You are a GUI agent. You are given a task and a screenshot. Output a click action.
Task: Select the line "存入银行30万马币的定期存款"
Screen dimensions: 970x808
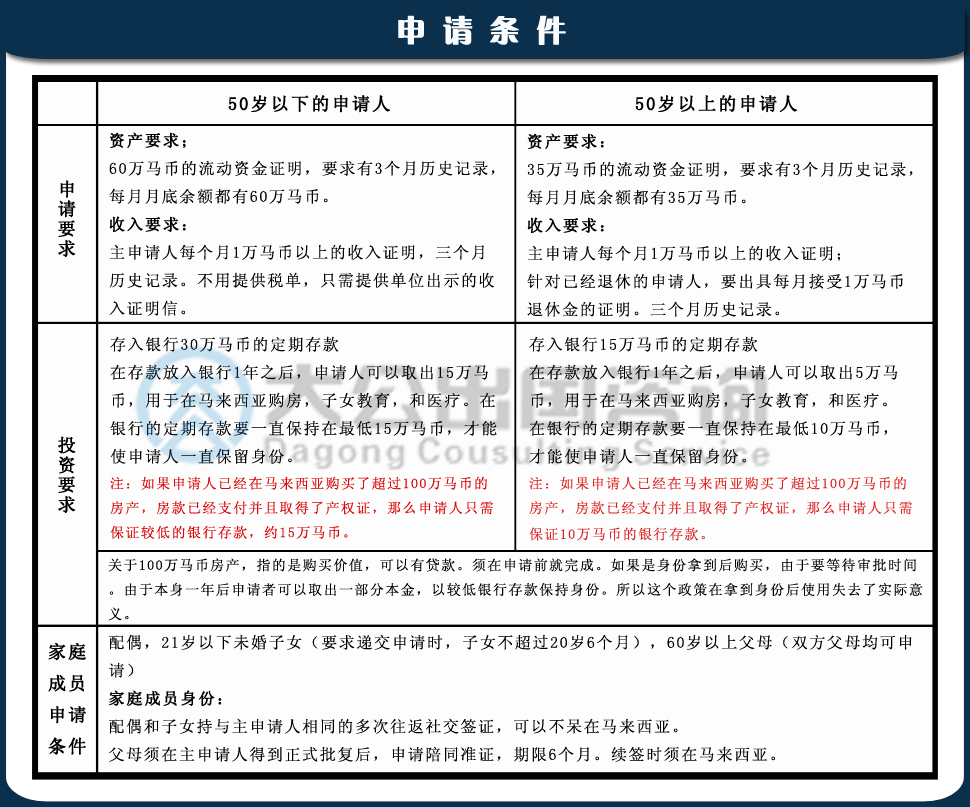225,344
